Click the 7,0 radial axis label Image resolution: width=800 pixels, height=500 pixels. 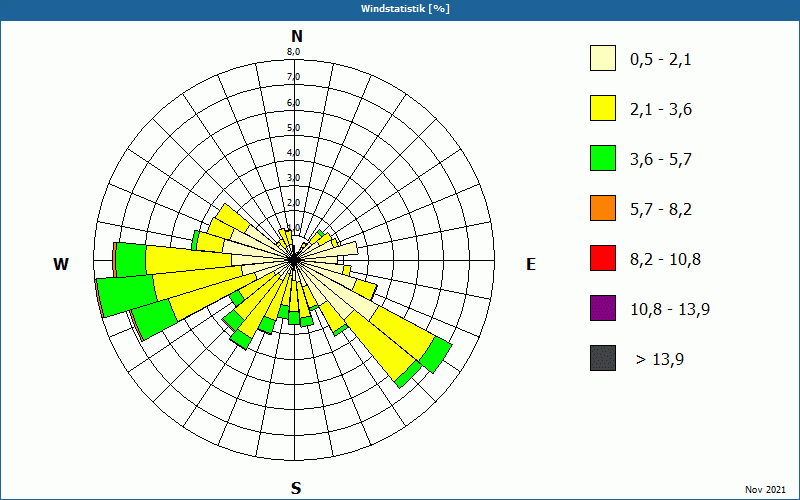[293, 77]
